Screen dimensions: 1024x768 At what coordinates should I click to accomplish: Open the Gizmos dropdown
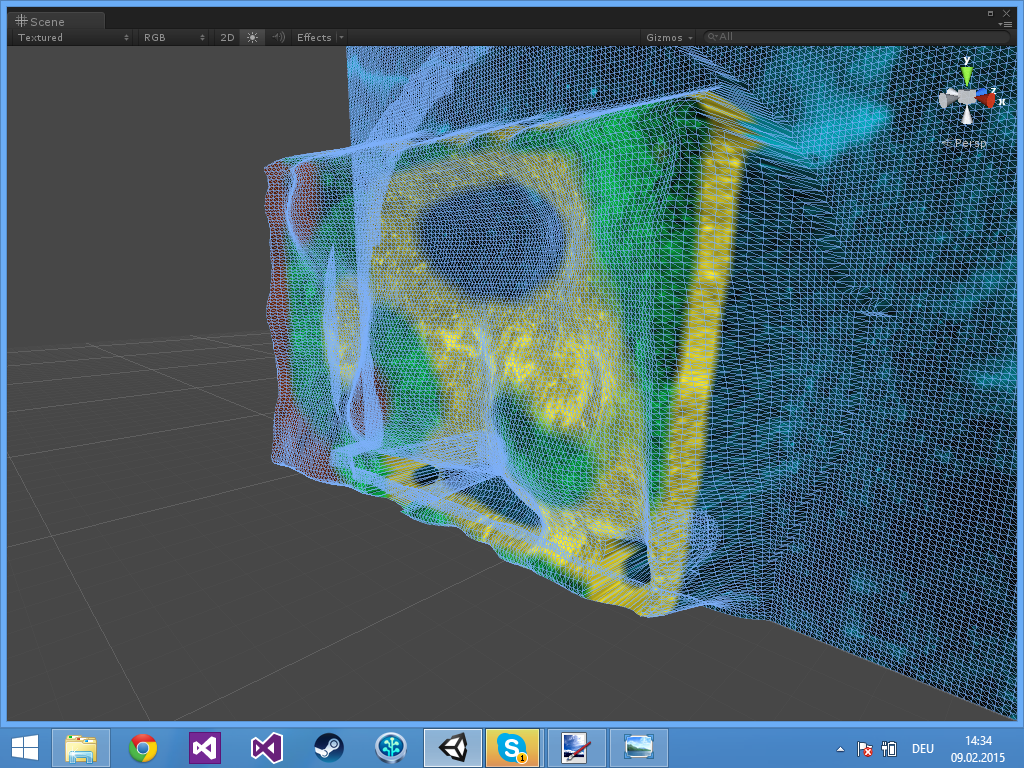pos(669,37)
